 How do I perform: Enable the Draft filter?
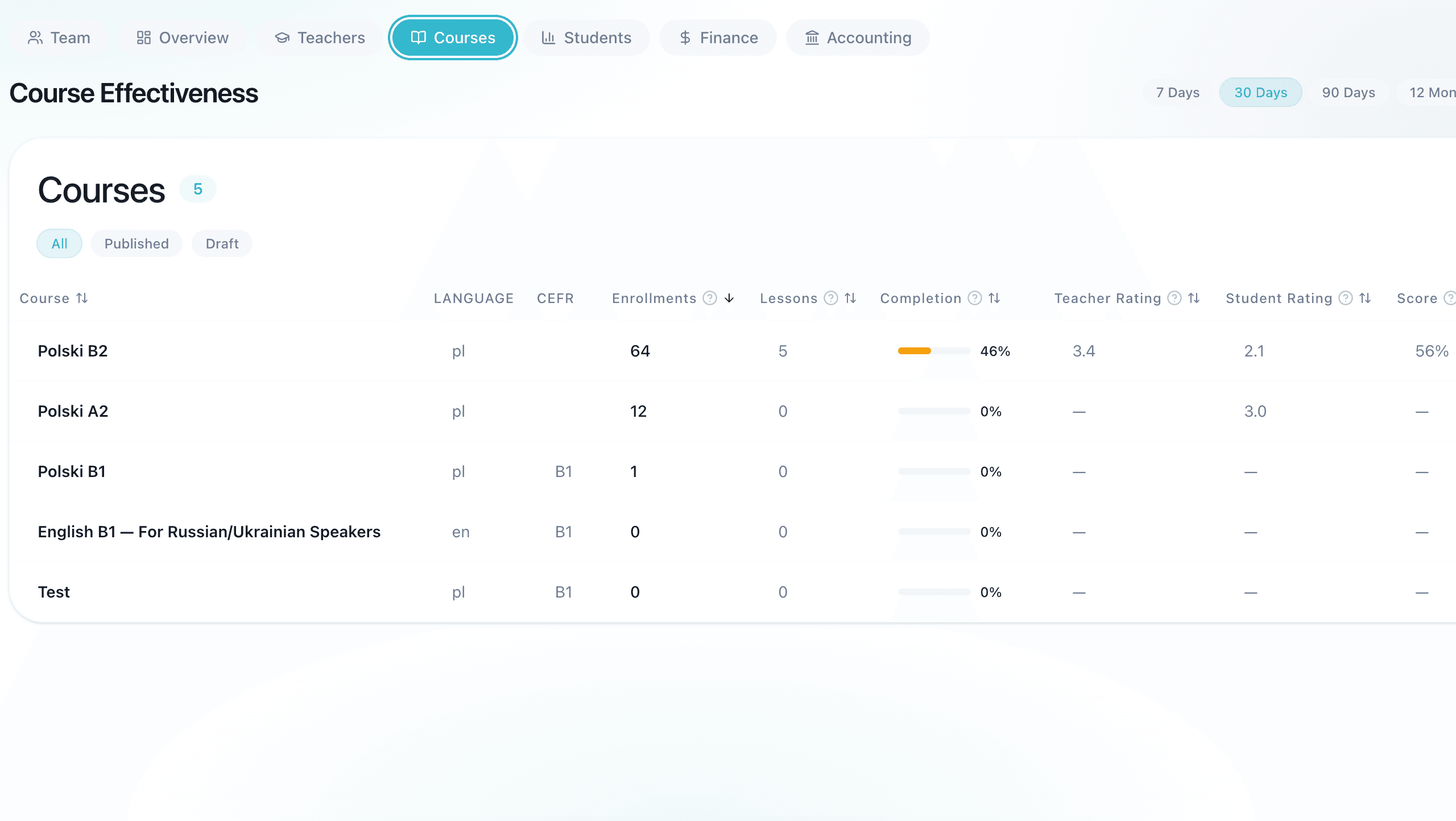pyautogui.click(x=222, y=243)
